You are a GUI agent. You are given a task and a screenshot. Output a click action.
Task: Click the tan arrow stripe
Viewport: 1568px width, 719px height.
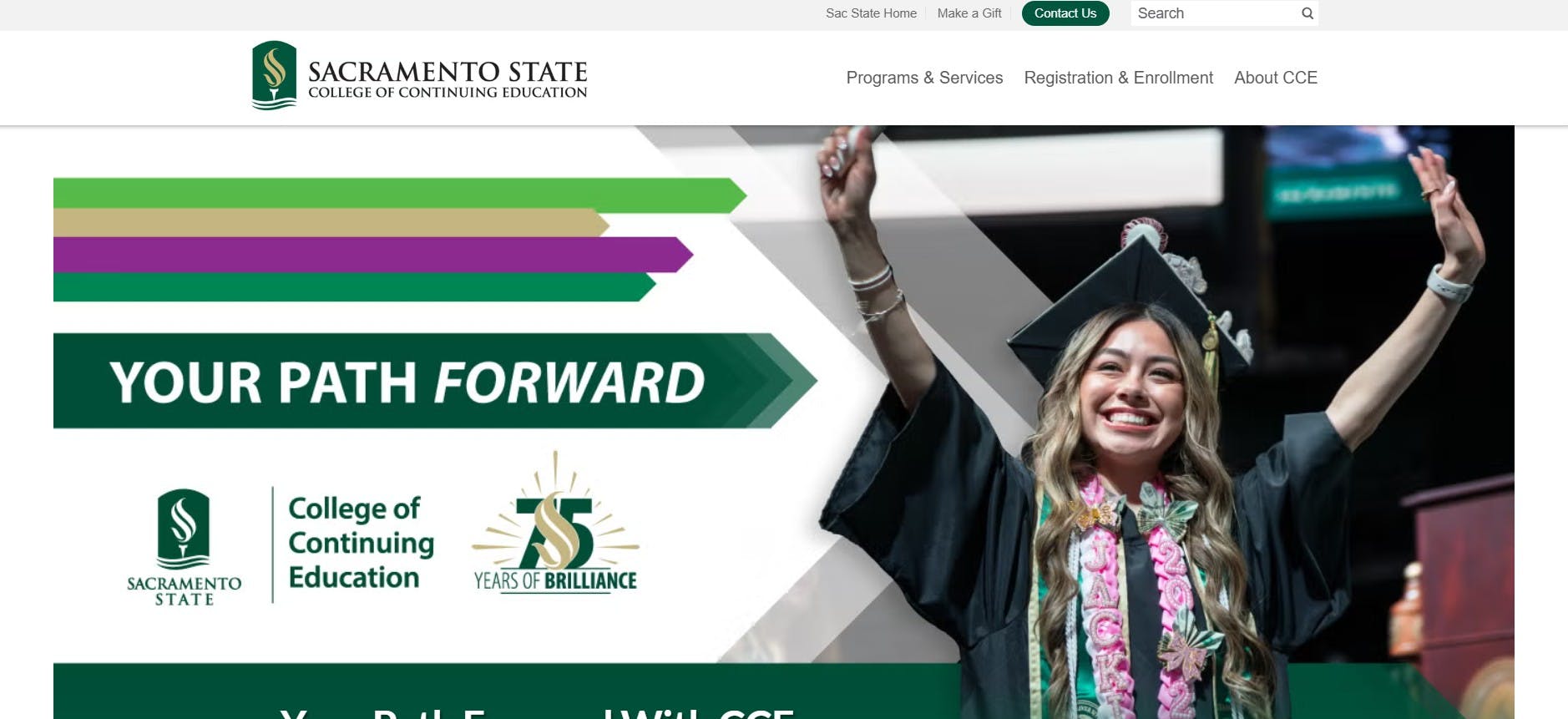coord(331,223)
